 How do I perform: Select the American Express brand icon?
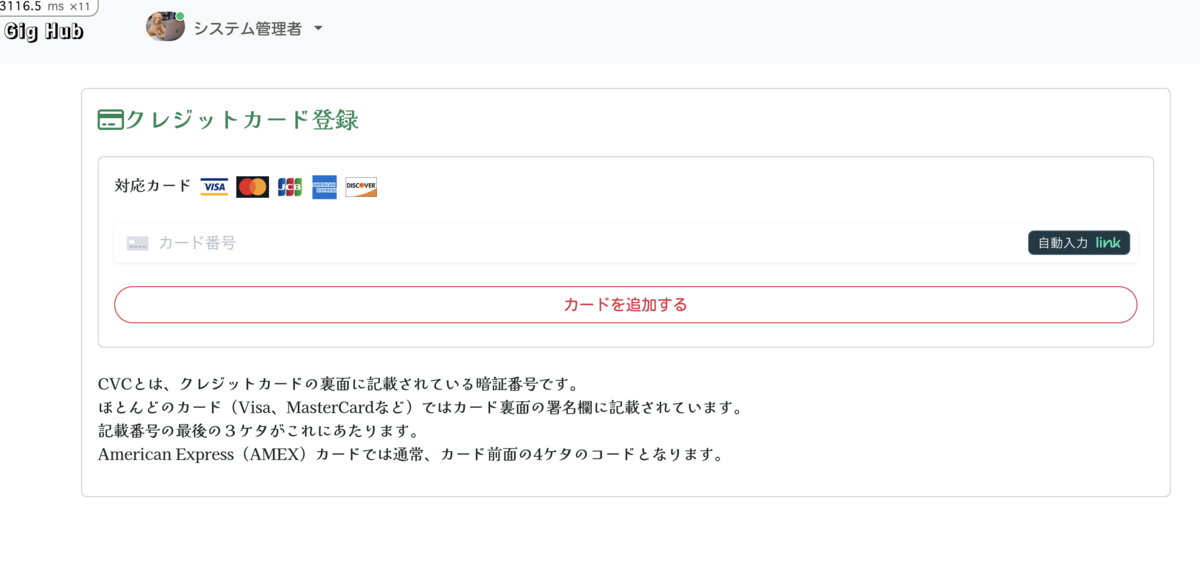325,187
